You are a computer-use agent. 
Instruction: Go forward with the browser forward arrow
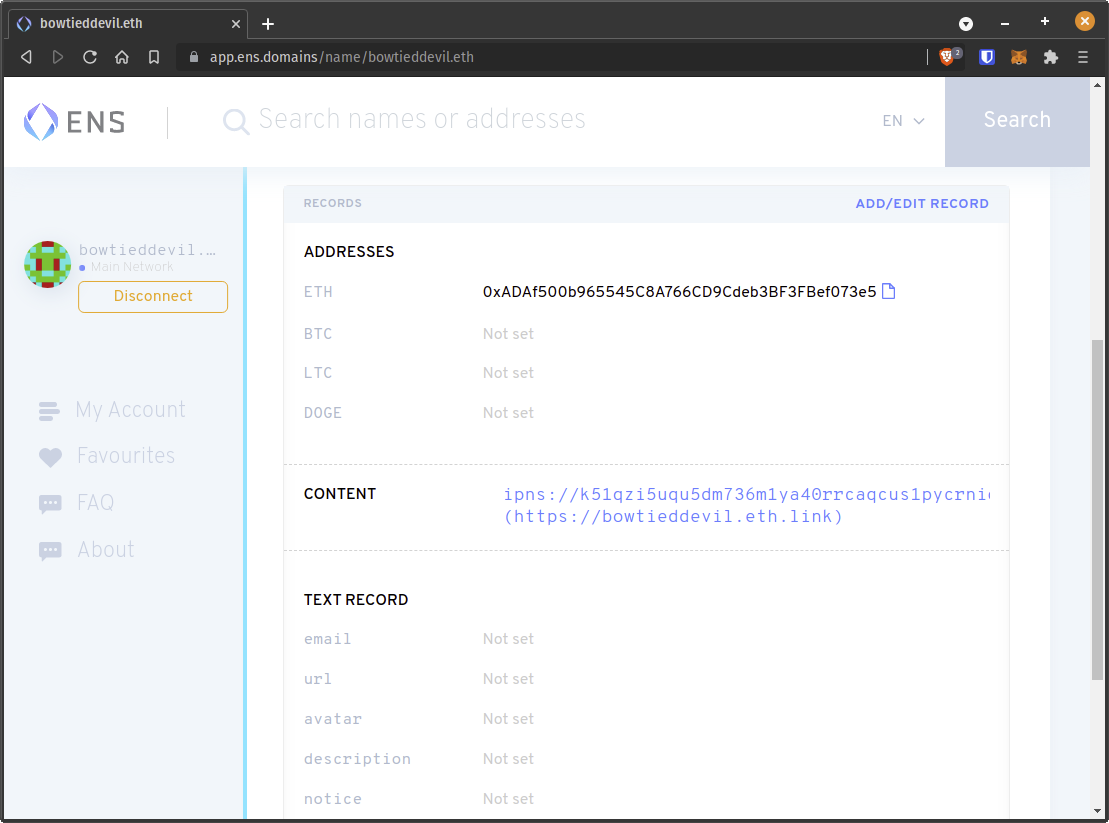pos(58,57)
